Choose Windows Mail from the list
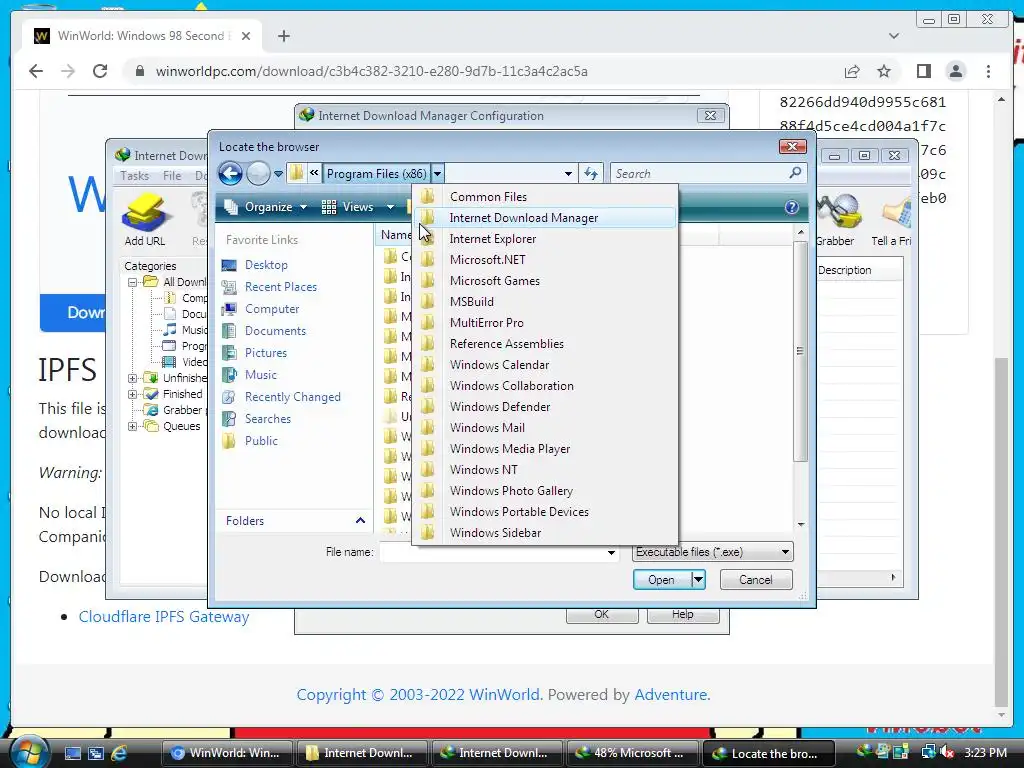 click(x=545, y=428)
